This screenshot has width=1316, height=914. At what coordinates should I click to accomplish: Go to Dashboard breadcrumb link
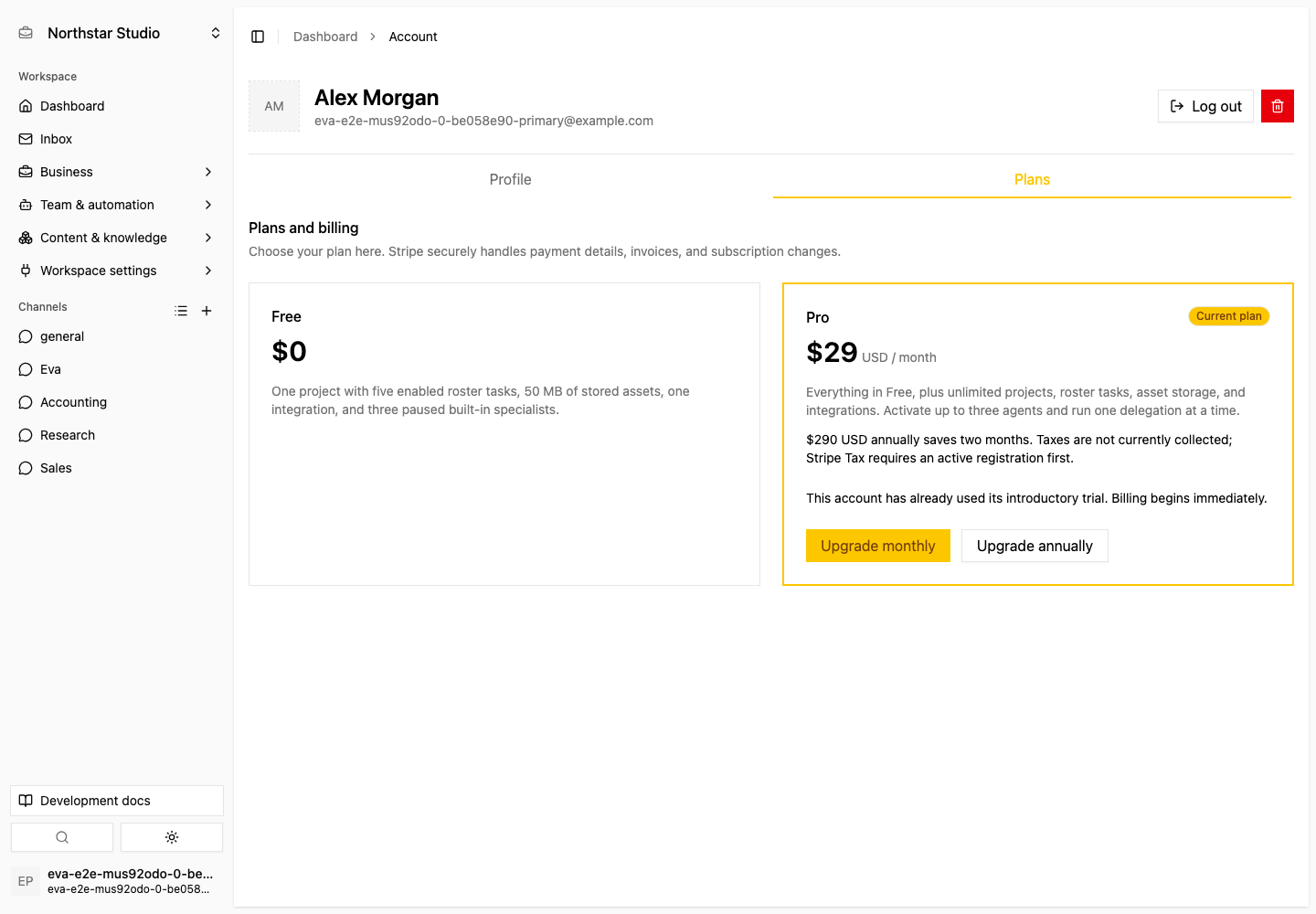(x=325, y=37)
